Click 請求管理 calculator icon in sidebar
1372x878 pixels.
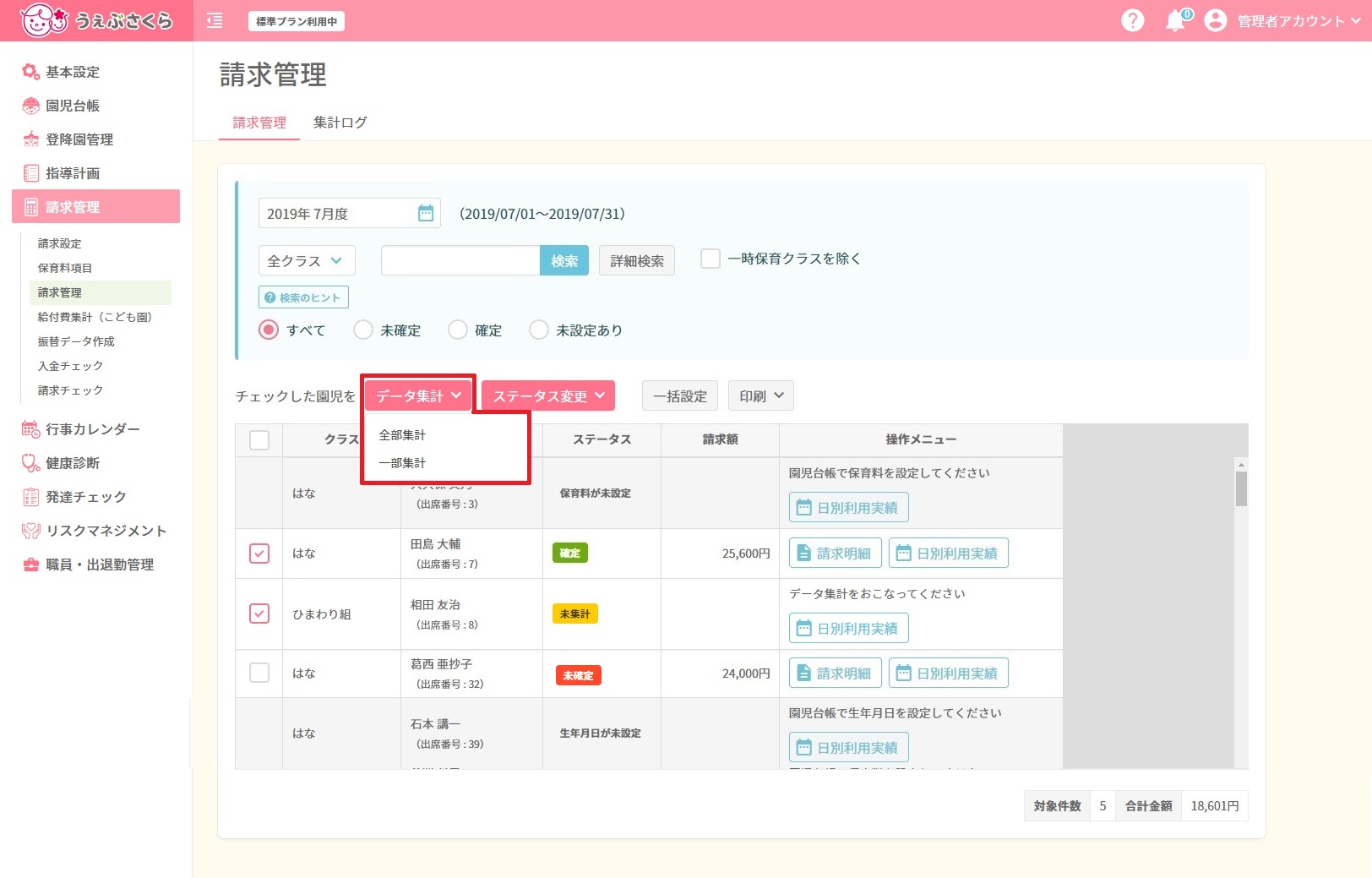click(x=31, y=207)
